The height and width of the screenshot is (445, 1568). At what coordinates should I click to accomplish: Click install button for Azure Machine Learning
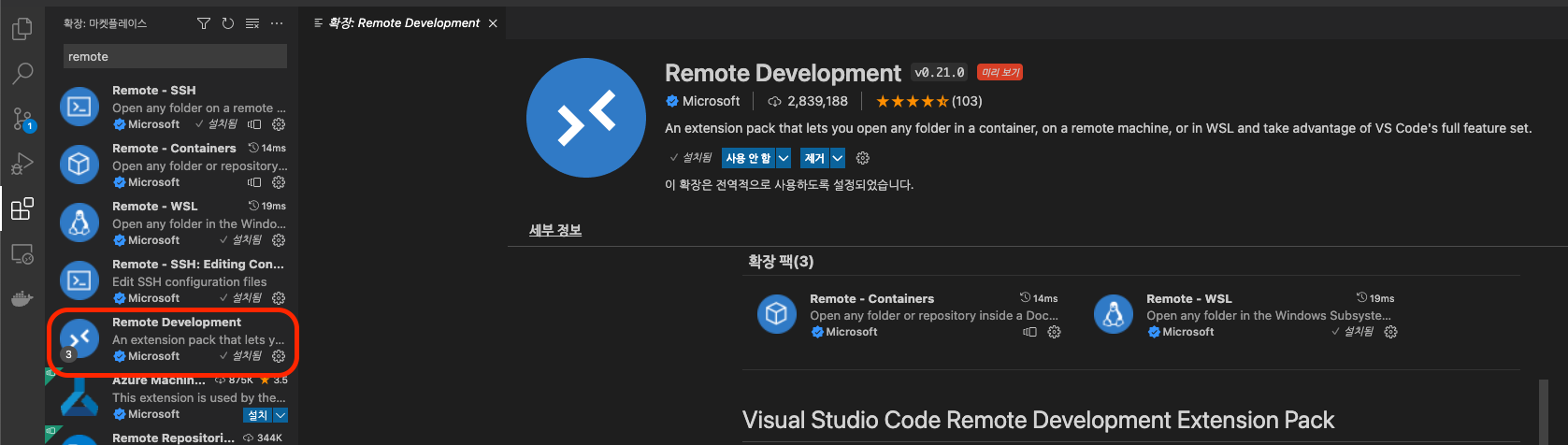[x=258, y=415]
